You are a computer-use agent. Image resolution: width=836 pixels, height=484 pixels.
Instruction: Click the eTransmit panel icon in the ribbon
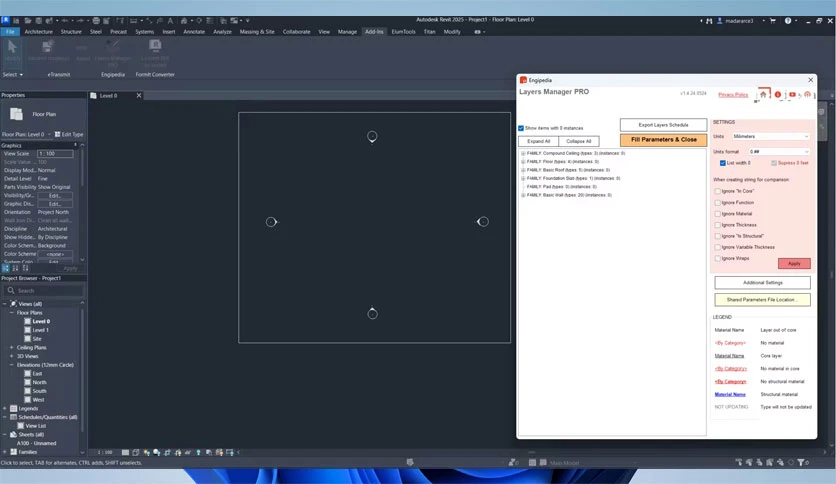47,46
